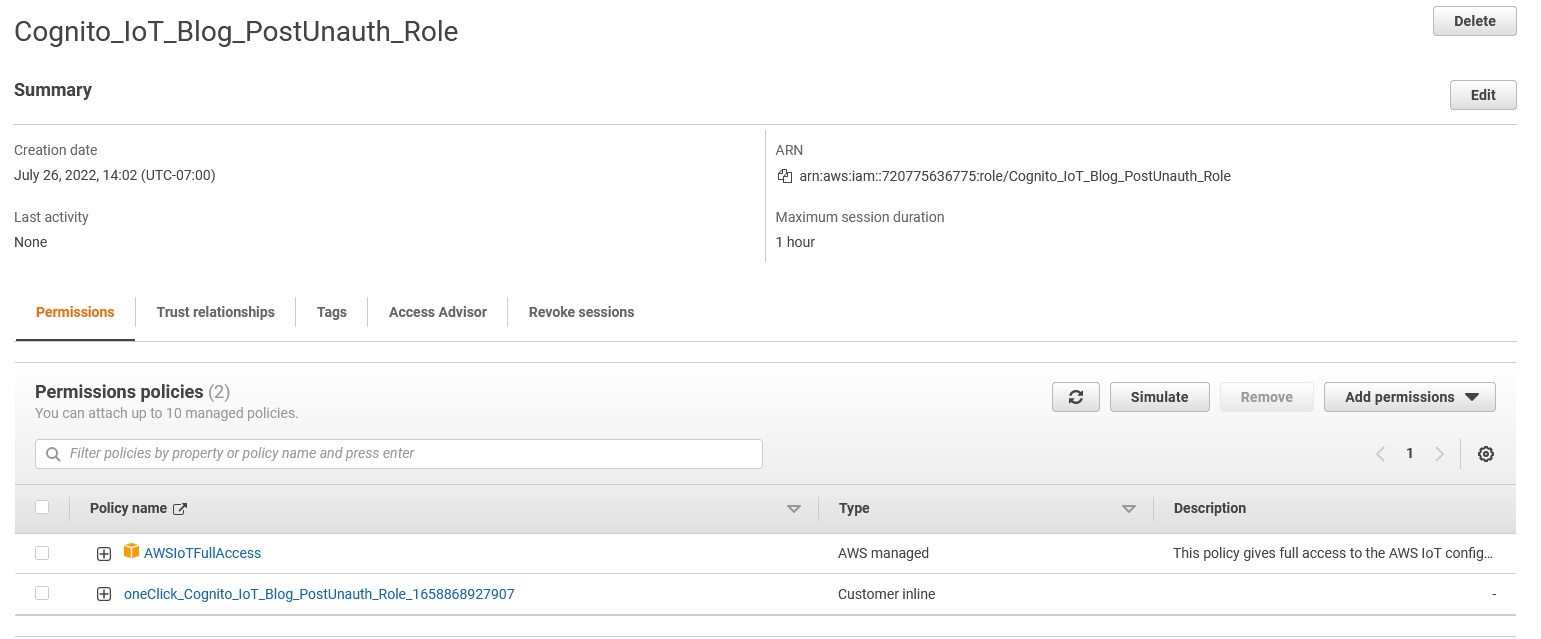Click the search magnifier icon in filter box
Screen dimensions: 1541x639
[53, 454]
